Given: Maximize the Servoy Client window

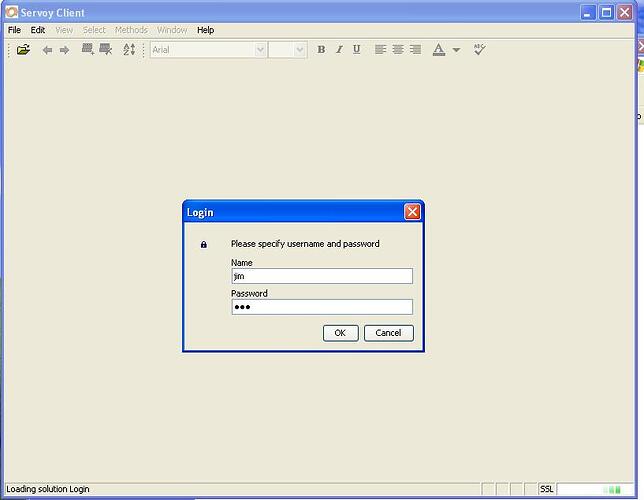Looking at the screenshot, I should pos(606,12).
